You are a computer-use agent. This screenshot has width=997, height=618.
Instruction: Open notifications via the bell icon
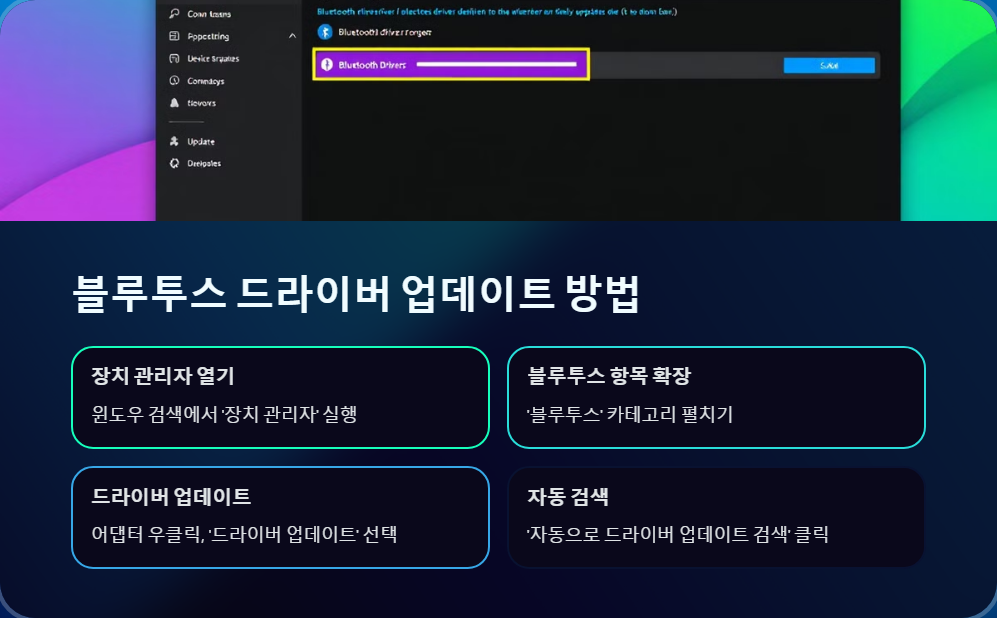click(175, 102)
